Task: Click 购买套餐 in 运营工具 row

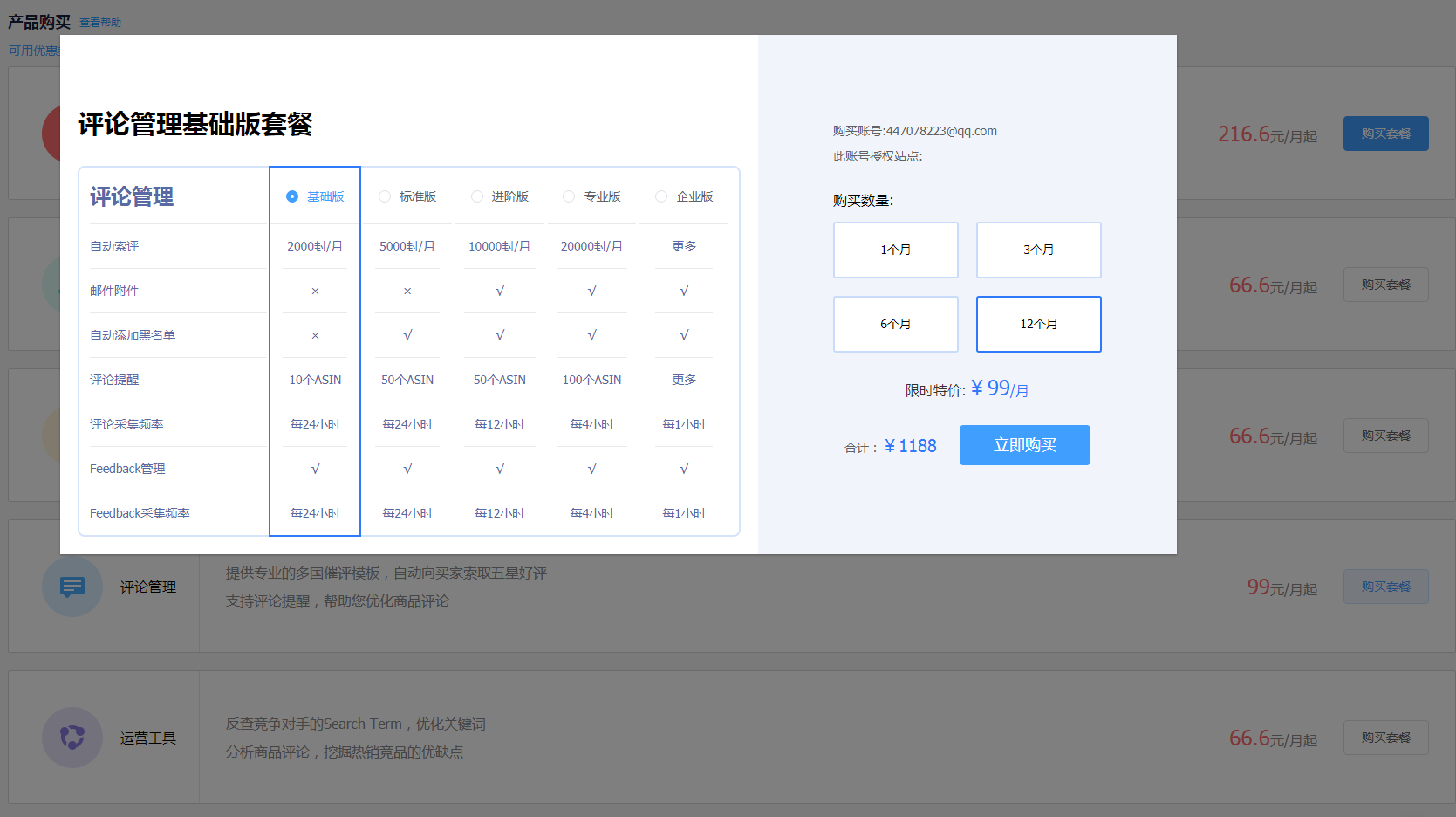Action: (1385, 738)
